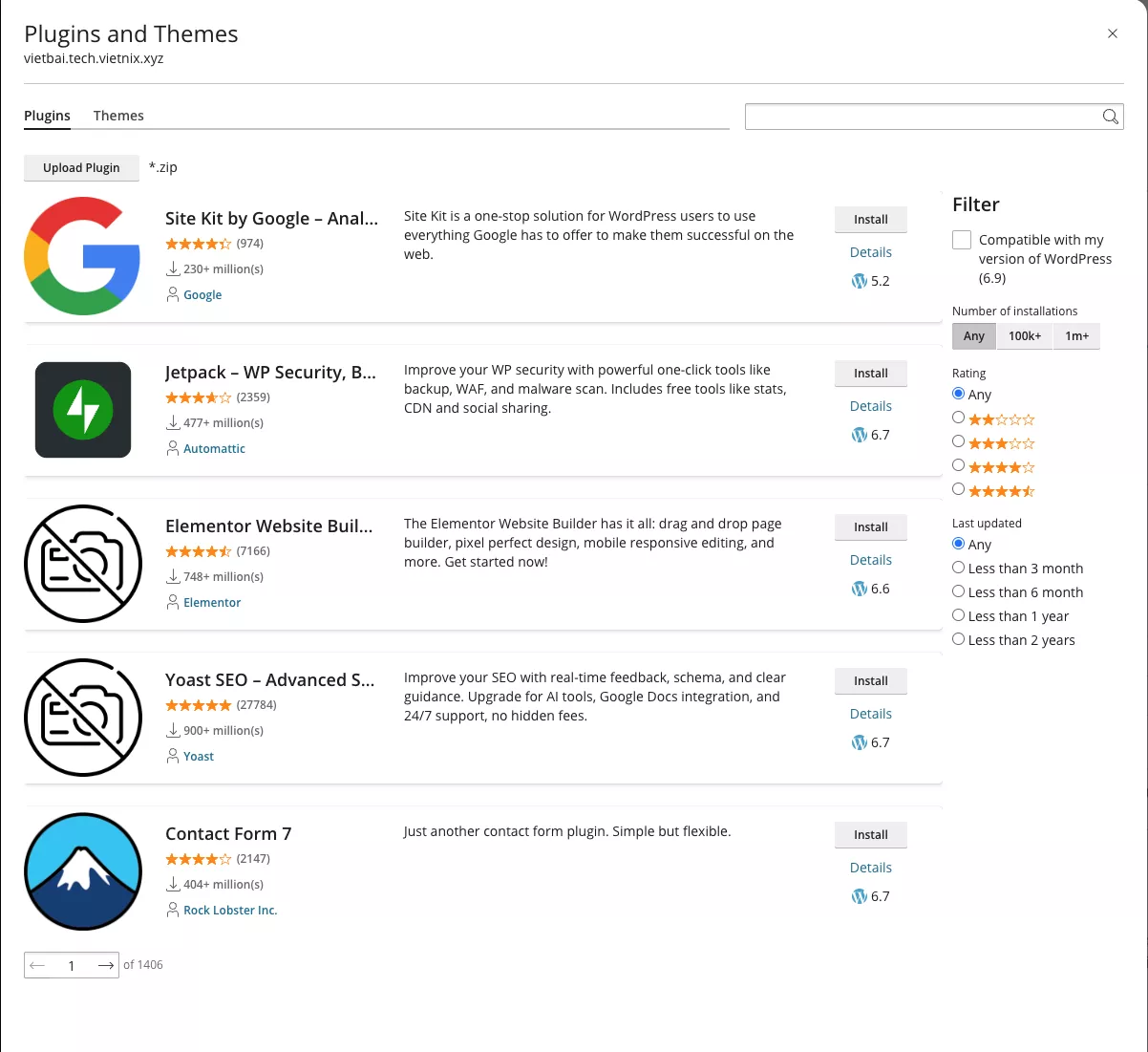This screenshot has height=1052, width=1148.
Task: Open Details for Yoast SEO
Action: point(870,714)
